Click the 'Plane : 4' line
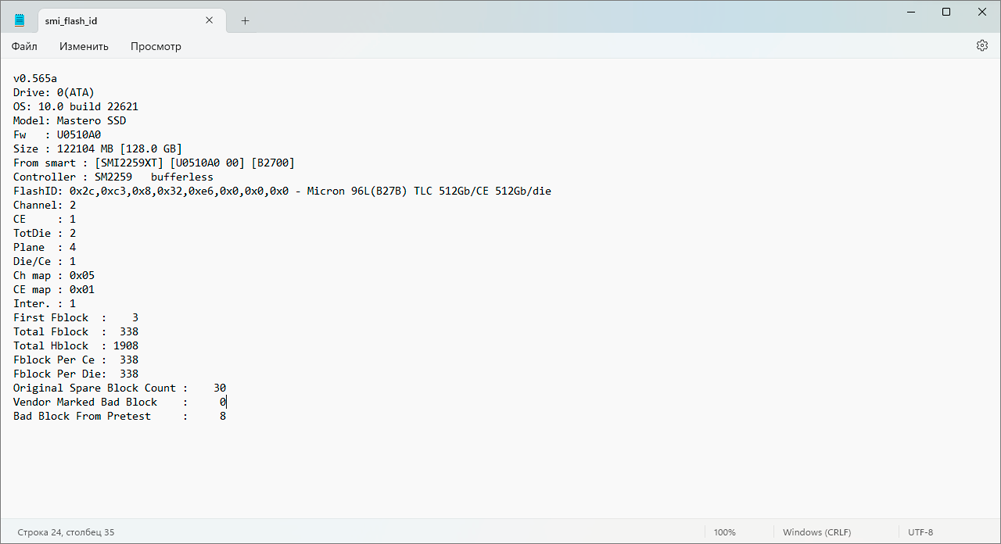Viewport: 1001px width, 544px height. pyautogui.click(x=45, y=247)
